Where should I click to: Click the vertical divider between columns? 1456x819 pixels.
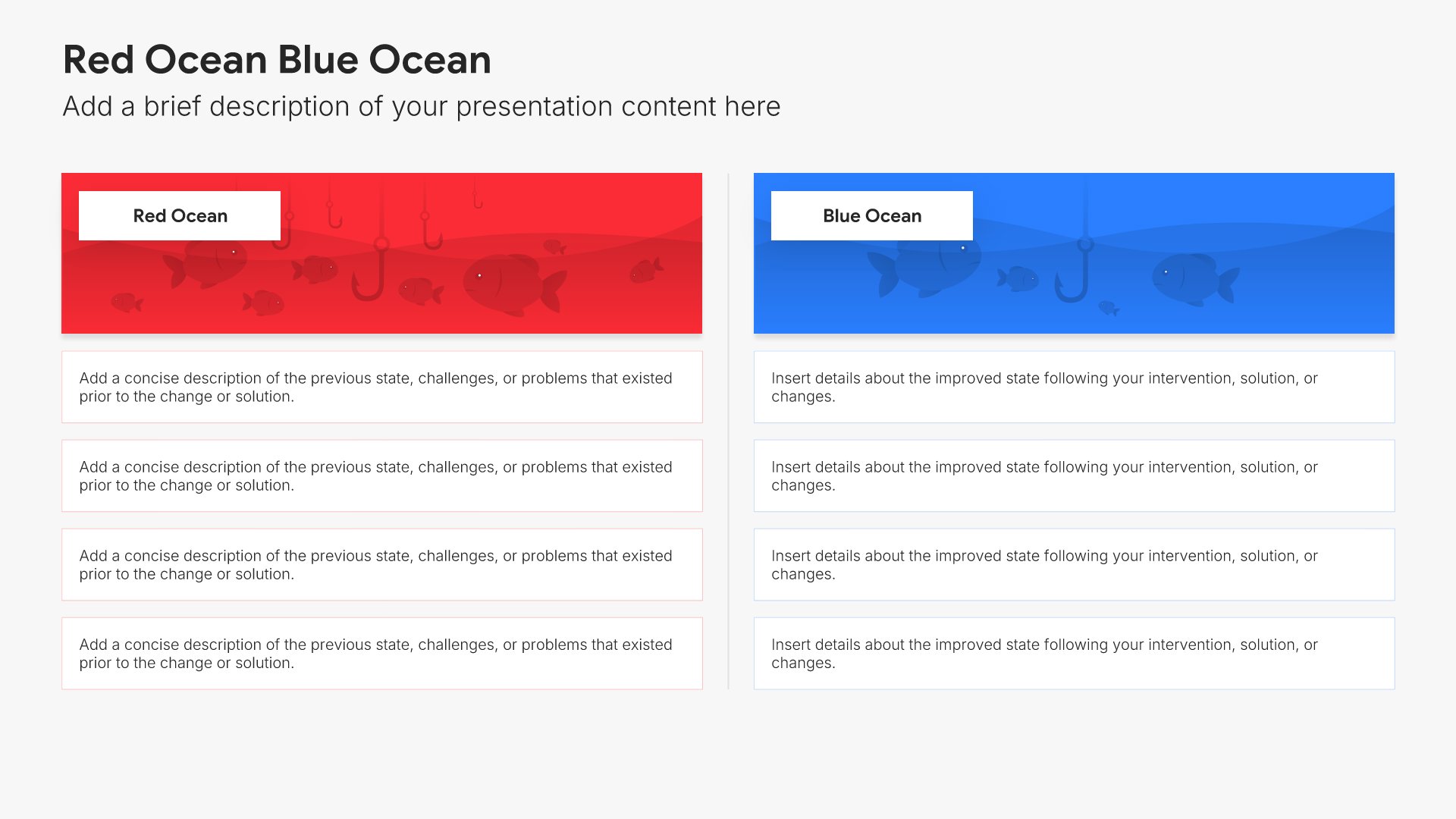(x=728, y=431)
